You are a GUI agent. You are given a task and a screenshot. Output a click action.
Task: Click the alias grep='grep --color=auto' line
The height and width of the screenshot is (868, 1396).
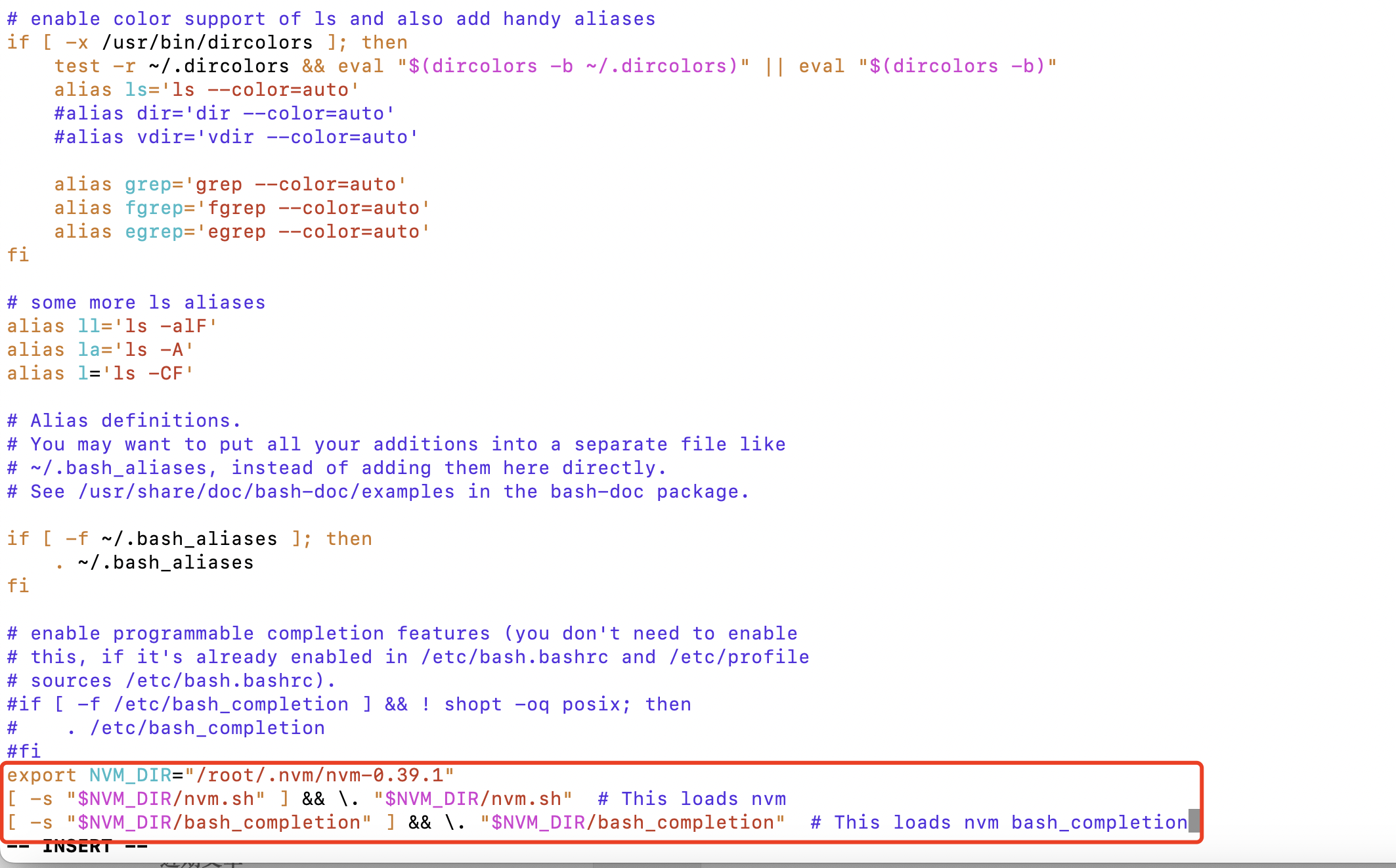(230, 184)
